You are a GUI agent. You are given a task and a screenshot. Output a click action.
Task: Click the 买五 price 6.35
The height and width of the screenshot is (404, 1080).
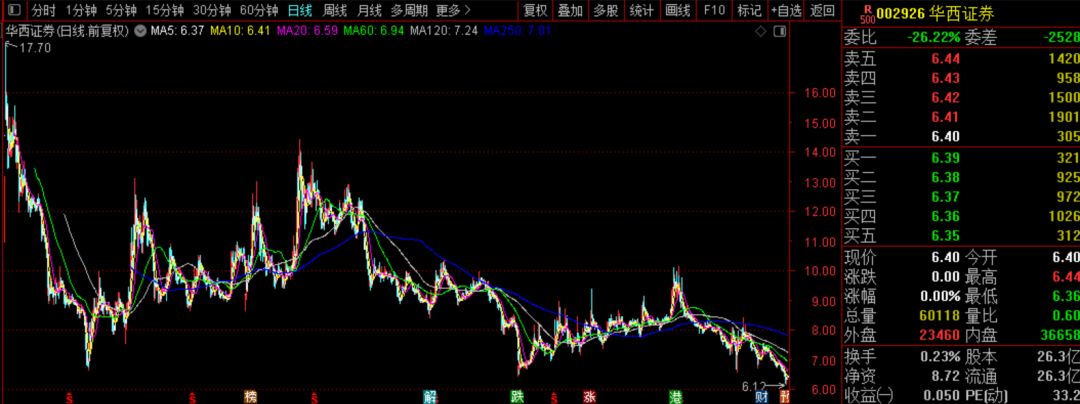(x=946, y=236)
